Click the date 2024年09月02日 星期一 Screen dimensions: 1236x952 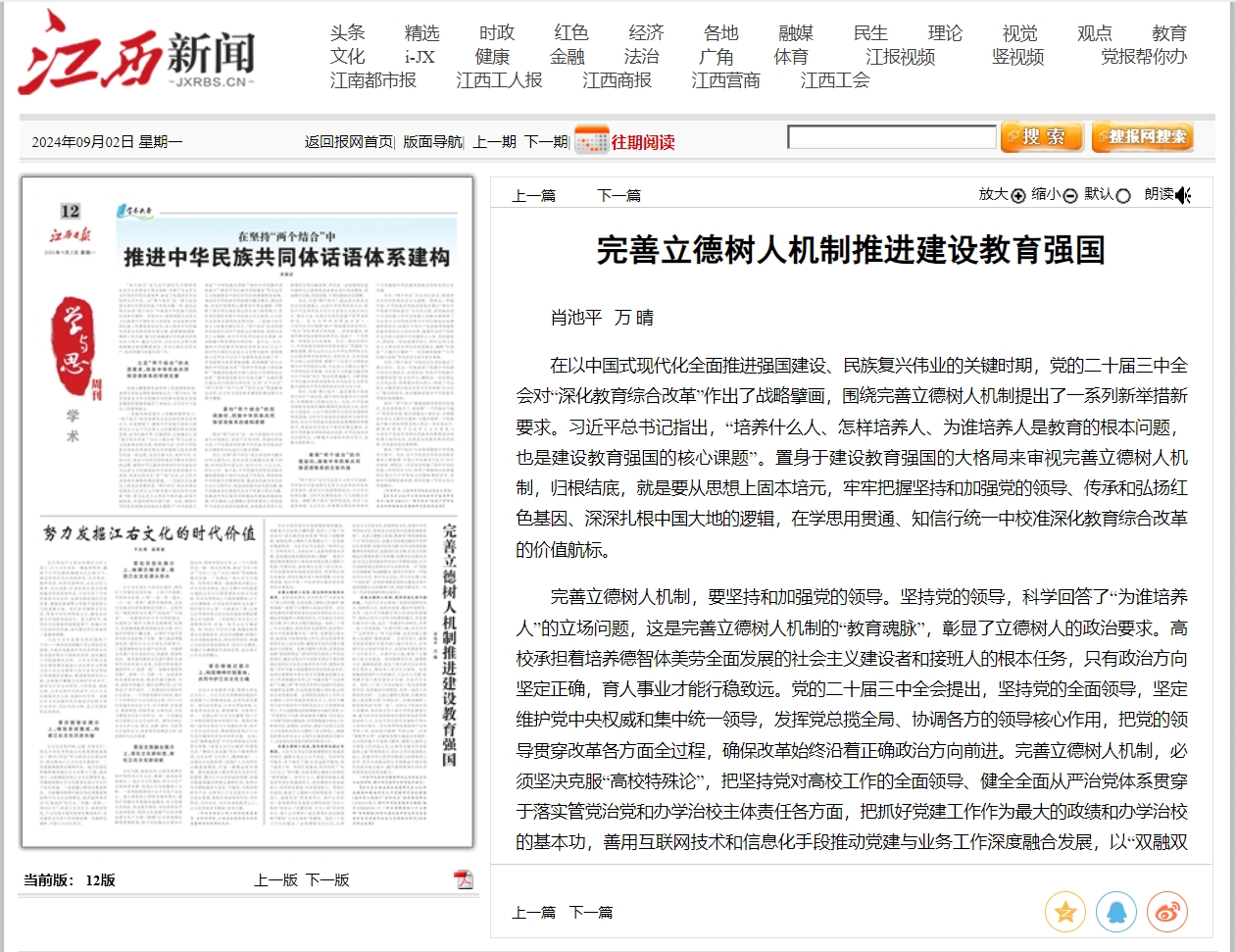pos(107,142)
